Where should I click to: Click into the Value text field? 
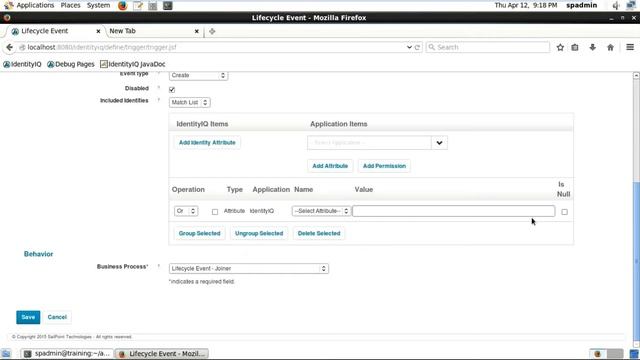[453, 211]
